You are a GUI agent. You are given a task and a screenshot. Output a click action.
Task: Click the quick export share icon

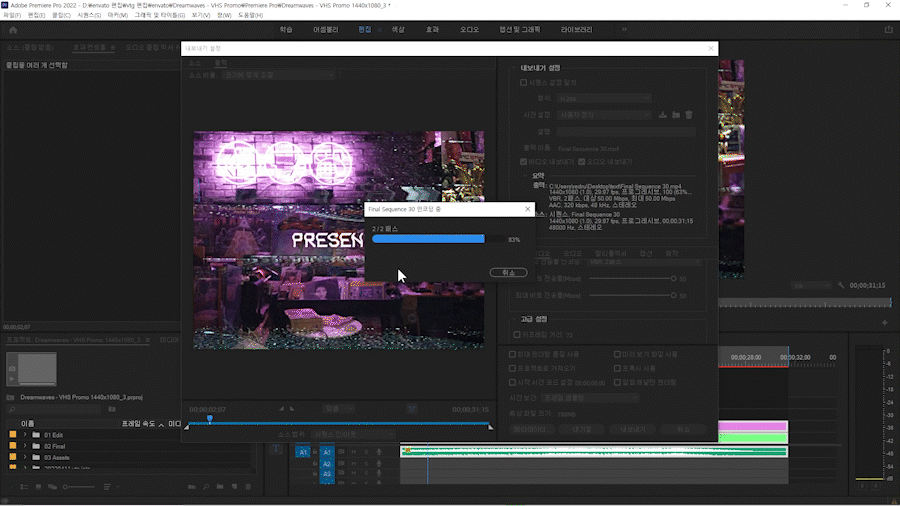(889, 30)
